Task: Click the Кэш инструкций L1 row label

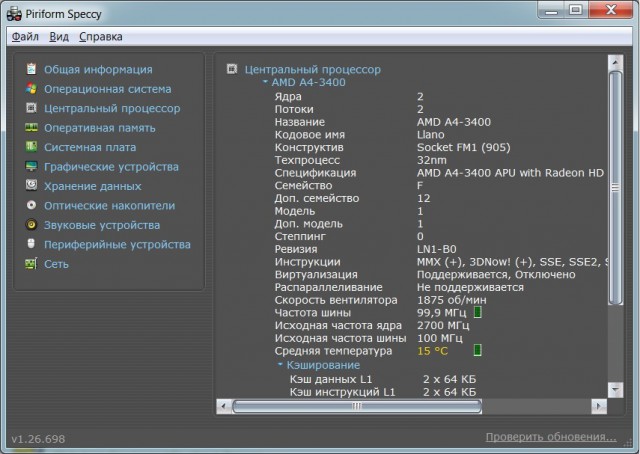Action: point(342,392)
